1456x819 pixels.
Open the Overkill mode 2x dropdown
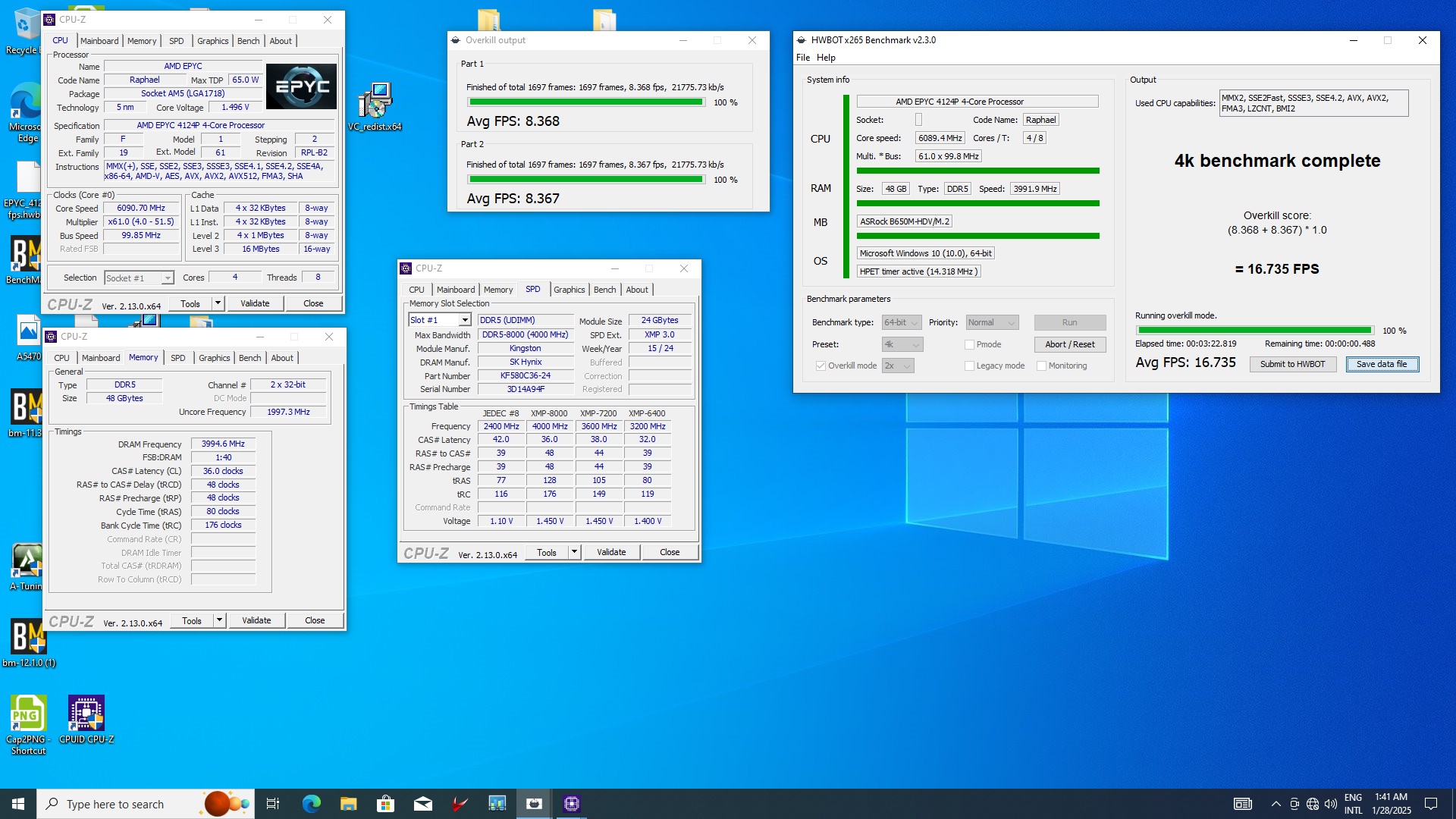(x=898, y=366)
